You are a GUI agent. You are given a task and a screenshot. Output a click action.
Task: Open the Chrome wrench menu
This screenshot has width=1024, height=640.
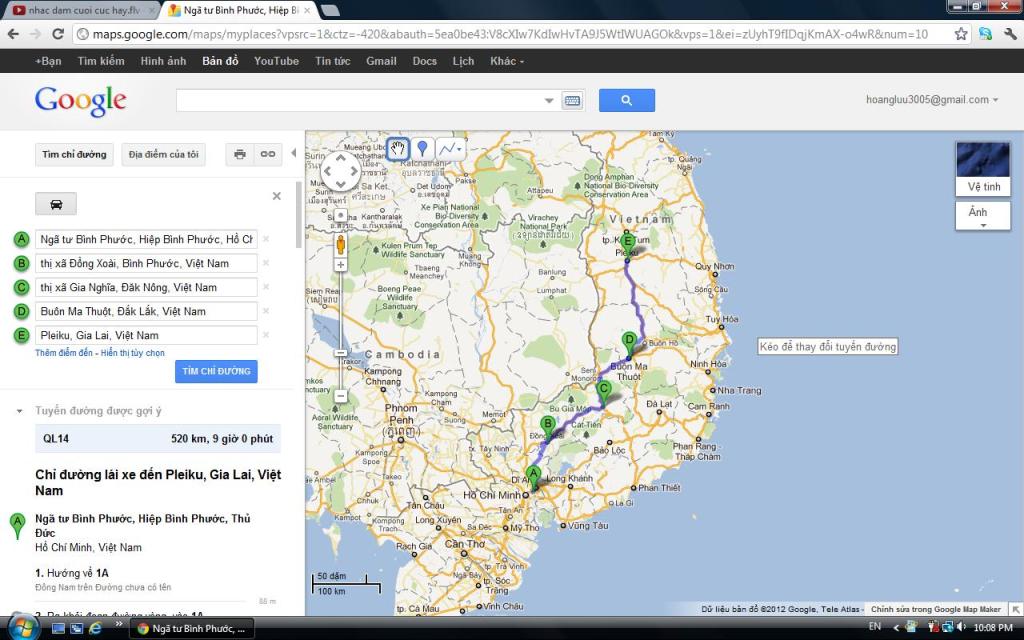(x=1010, y=34)
